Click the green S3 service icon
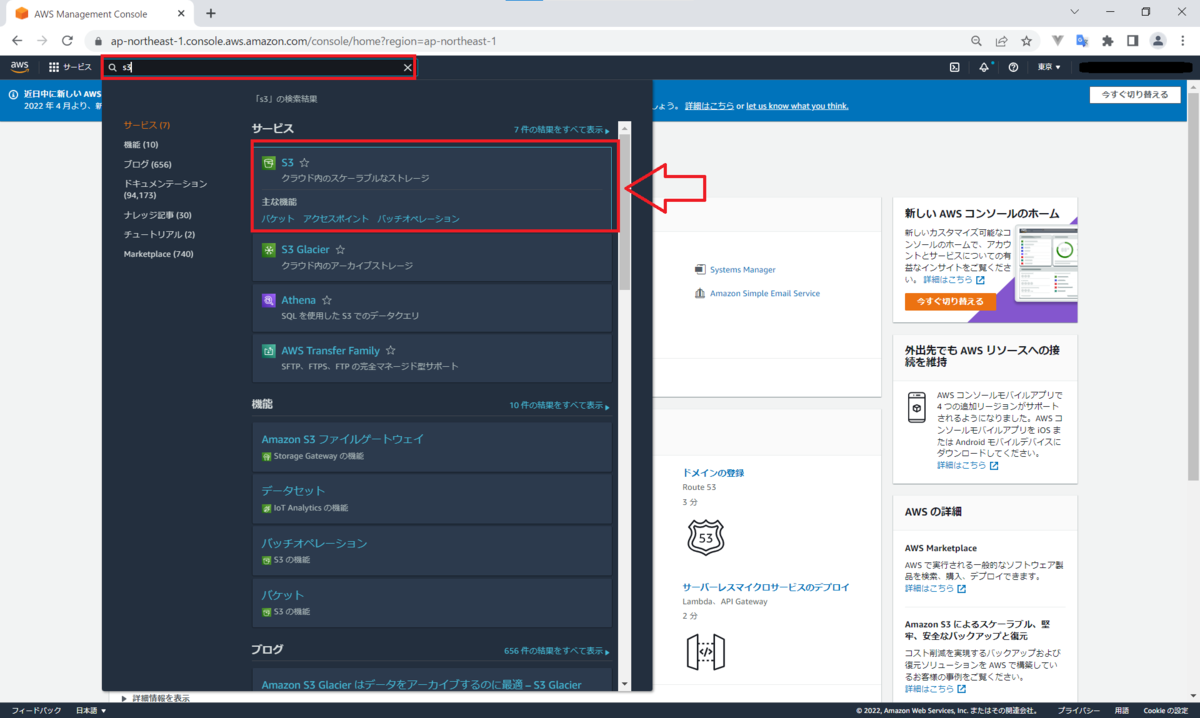 [x=268, y=162]
